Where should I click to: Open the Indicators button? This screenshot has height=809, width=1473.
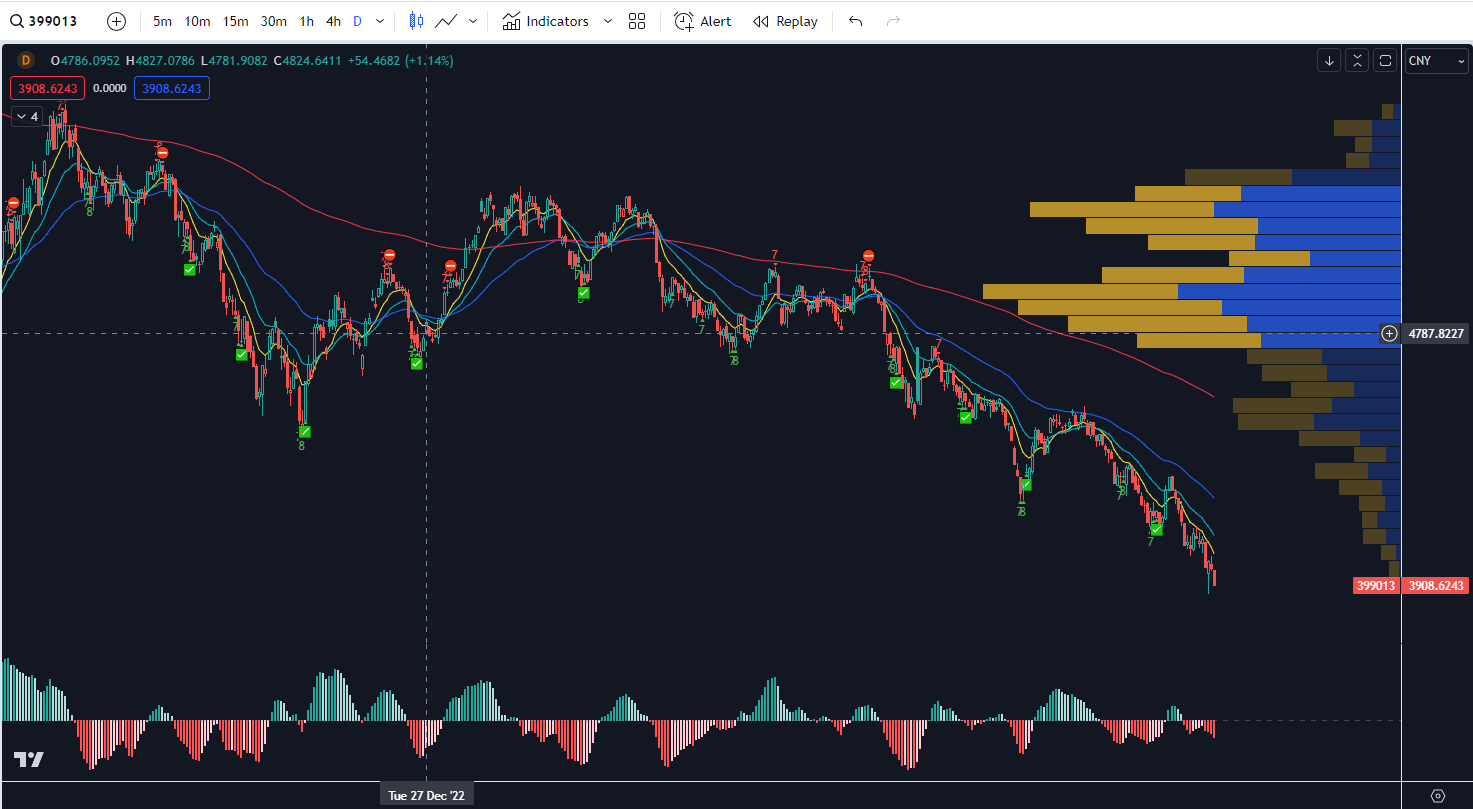546,21
